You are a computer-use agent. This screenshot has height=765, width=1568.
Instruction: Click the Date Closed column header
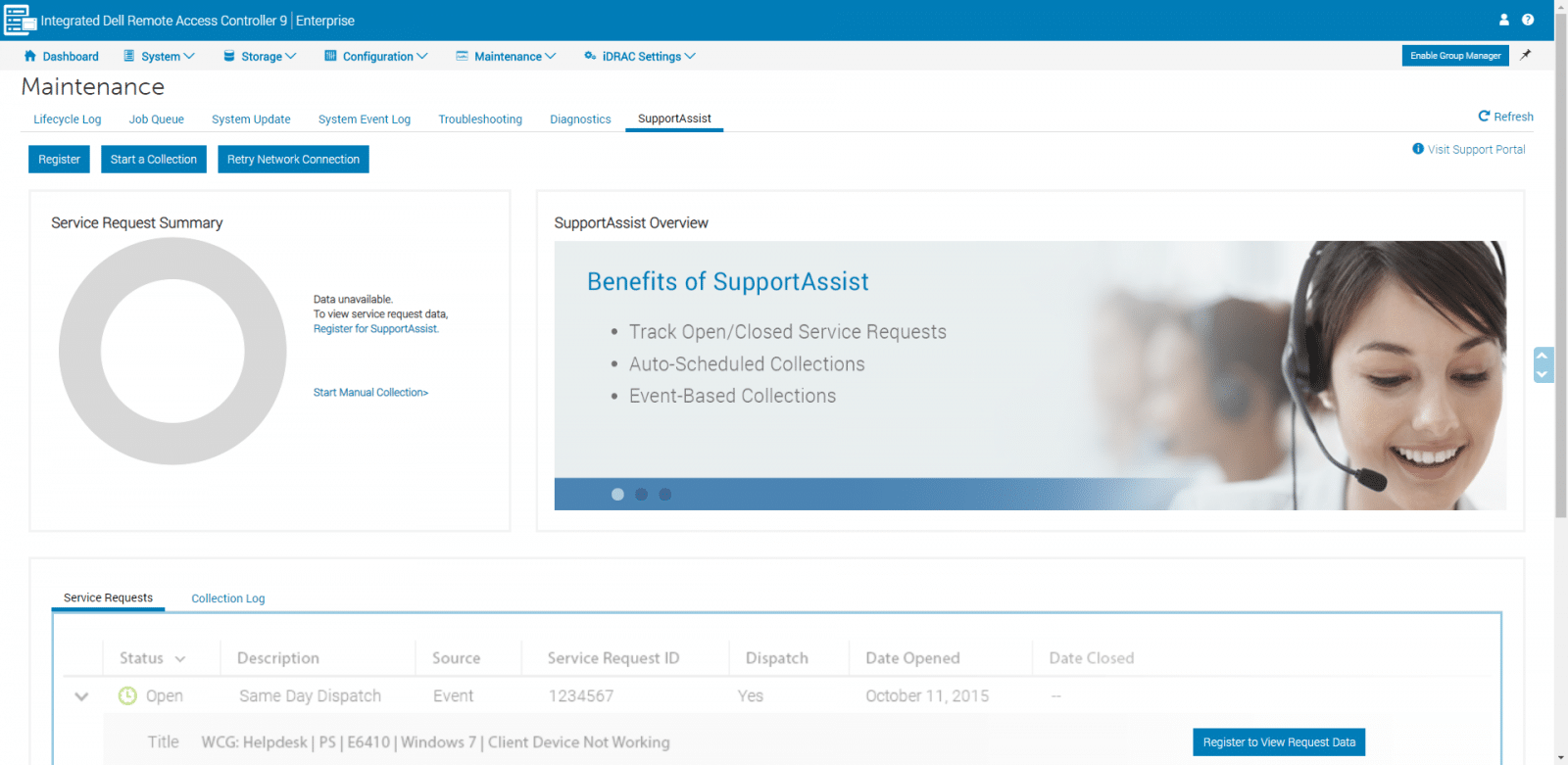point(1092,658)
